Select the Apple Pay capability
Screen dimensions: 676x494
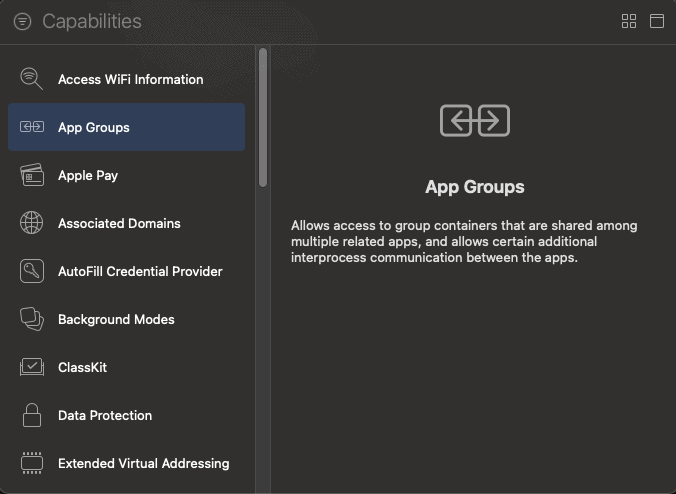88,175
